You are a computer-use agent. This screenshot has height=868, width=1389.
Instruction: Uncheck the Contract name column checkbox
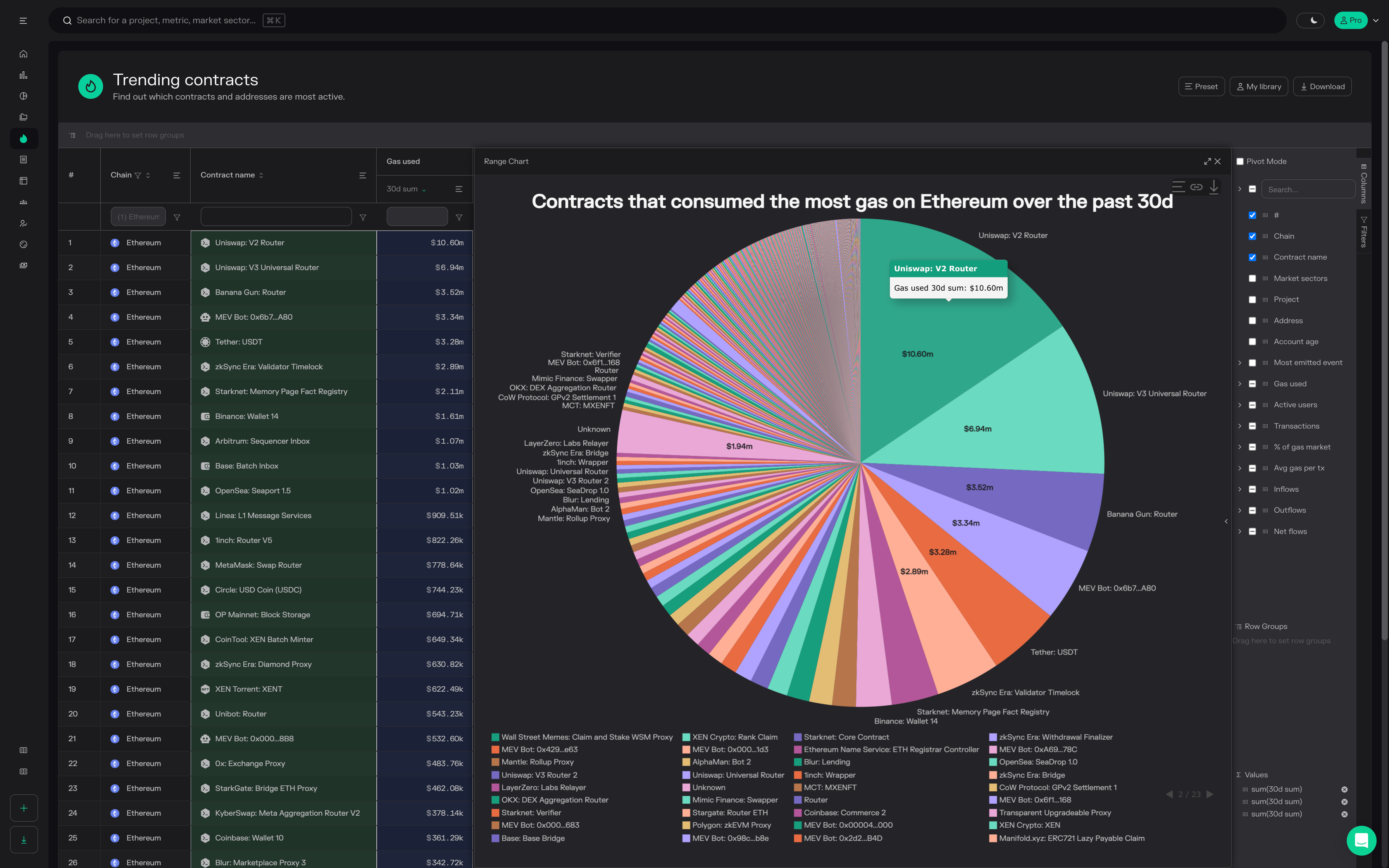point(1253,257)
